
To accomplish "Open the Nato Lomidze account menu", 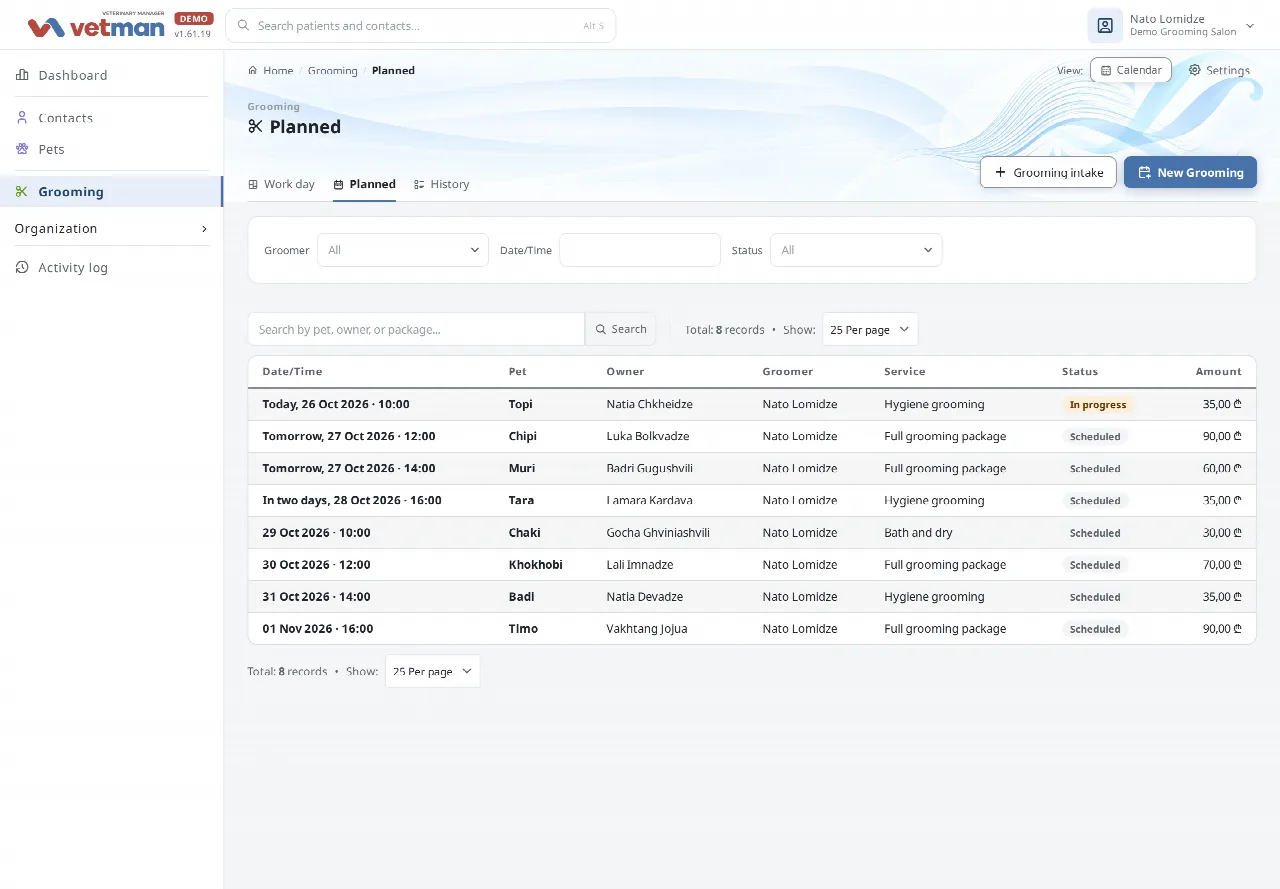I will 1172,26.
